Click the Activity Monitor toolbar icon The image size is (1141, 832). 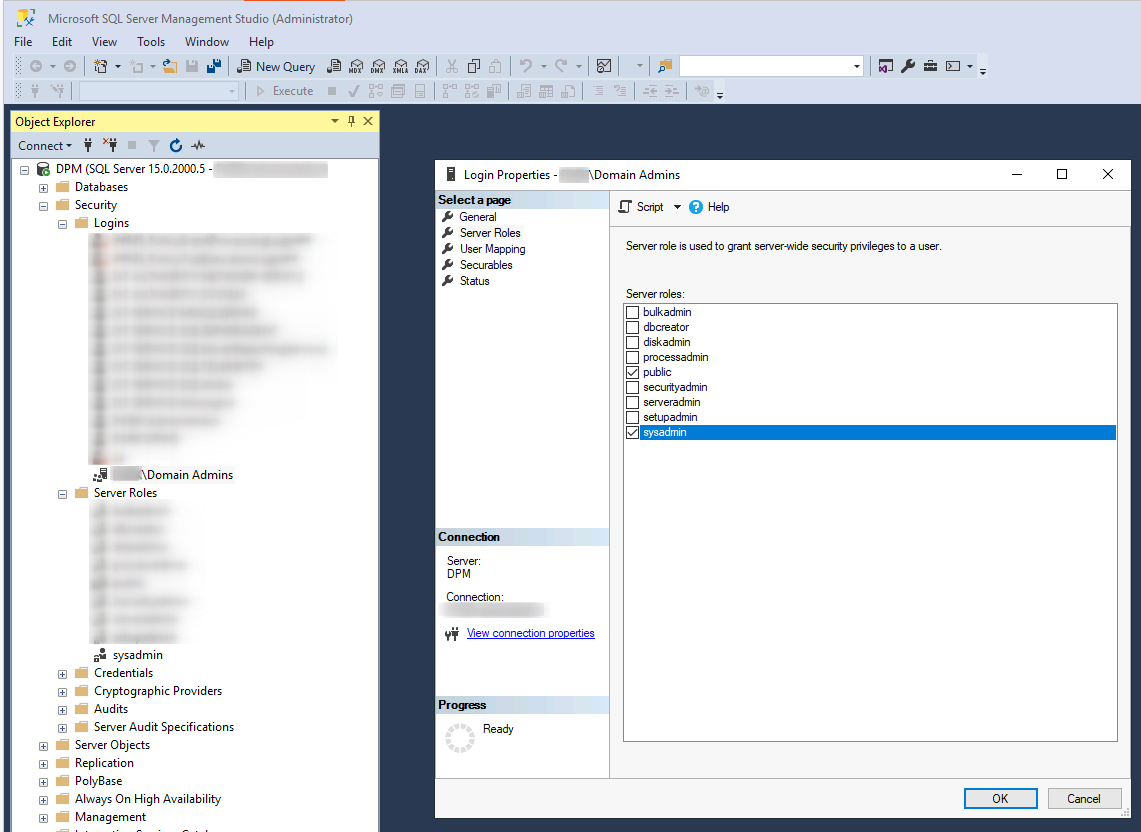pos(603,66)
